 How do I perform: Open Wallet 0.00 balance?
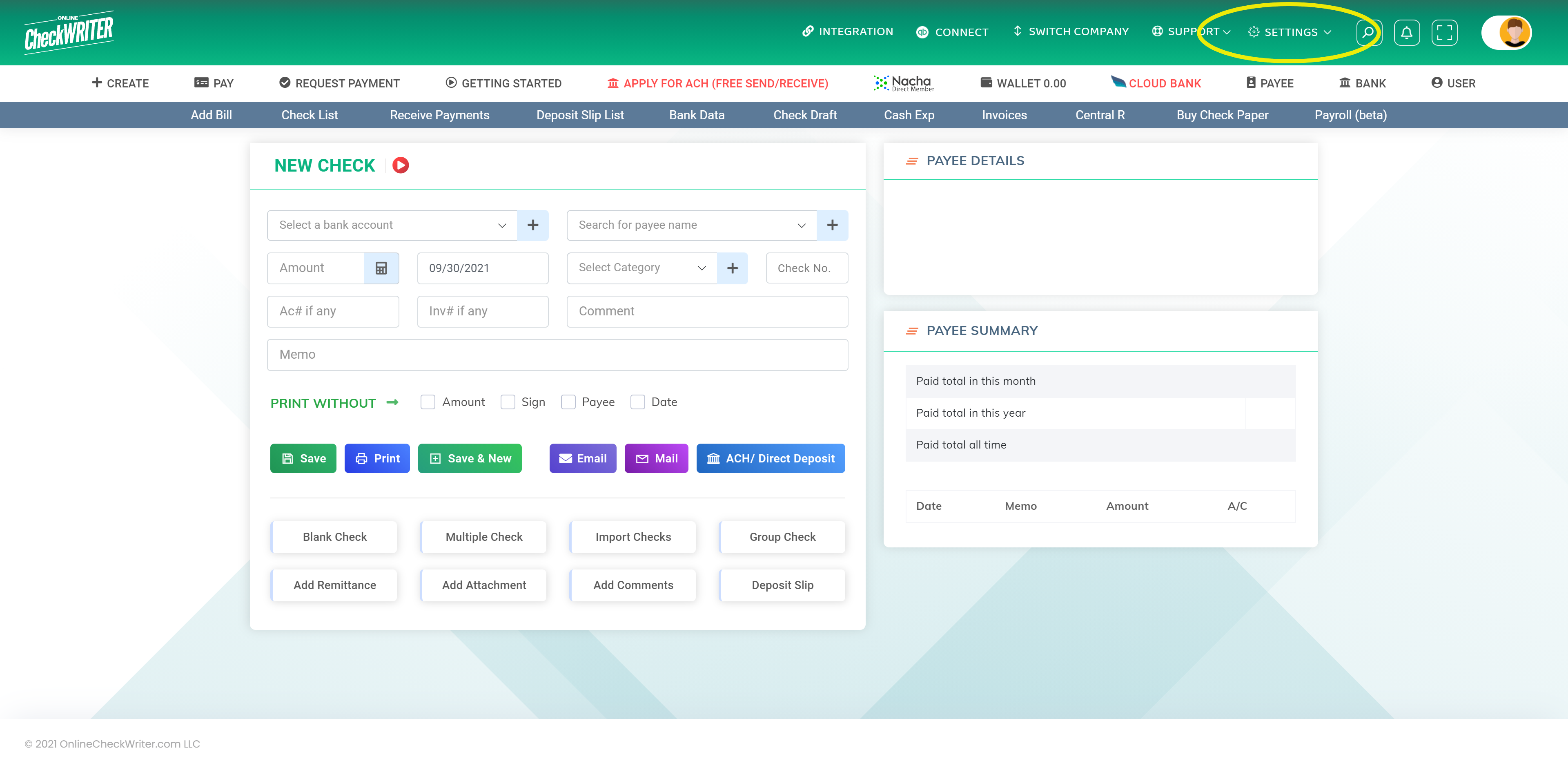point(1023,83)
